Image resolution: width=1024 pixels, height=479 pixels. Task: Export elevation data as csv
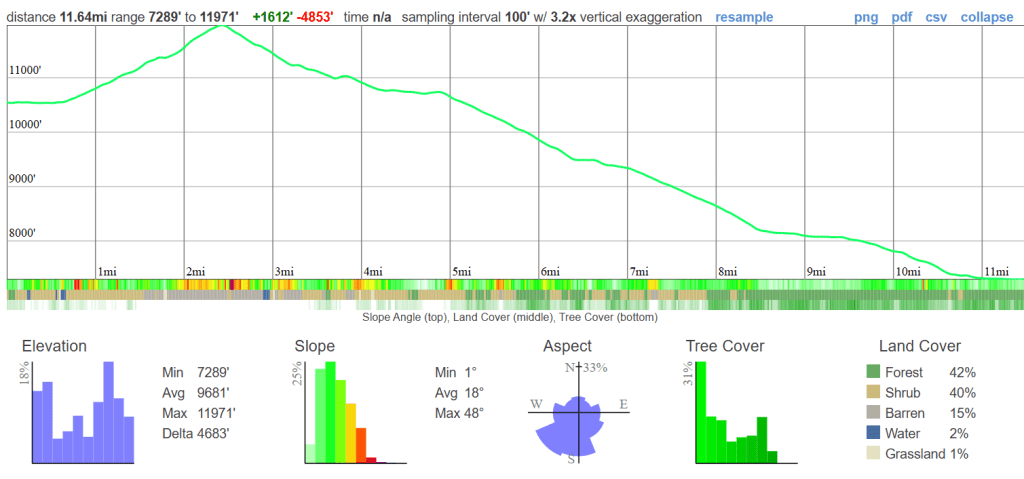[x=936, y=17]
